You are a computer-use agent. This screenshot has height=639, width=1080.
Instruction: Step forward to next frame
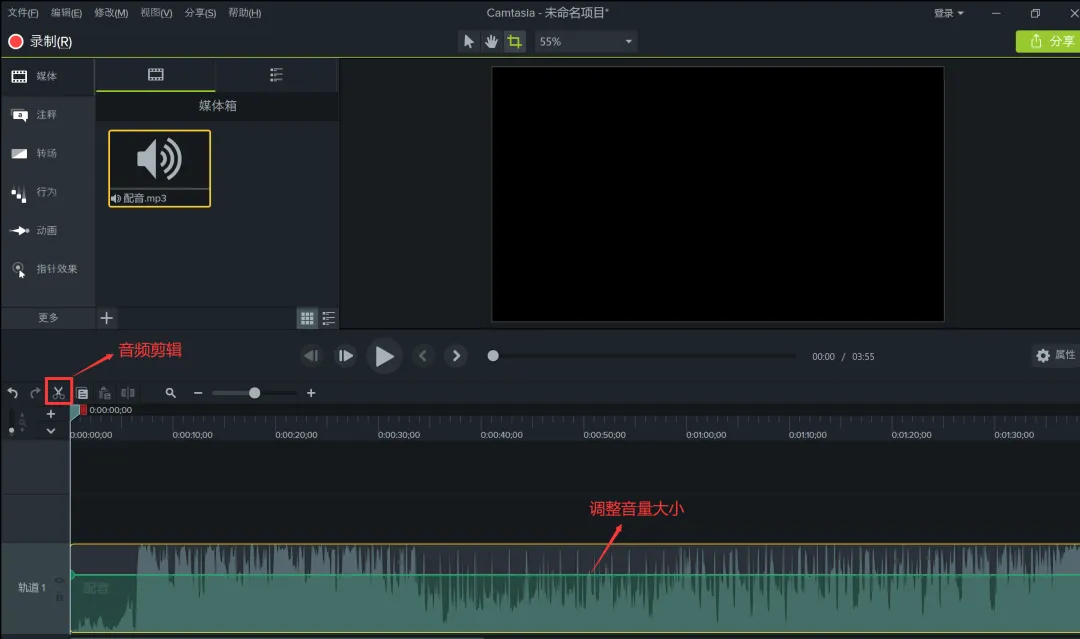click(x=345, y=355)
